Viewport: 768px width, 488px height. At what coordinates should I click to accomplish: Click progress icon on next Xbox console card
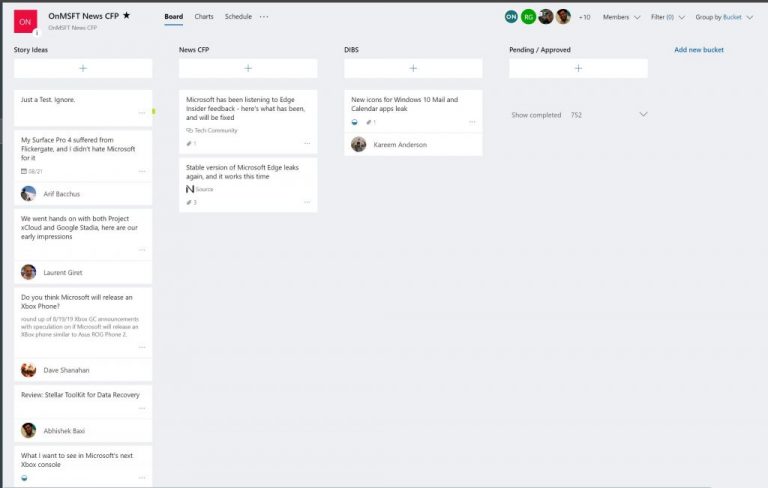pyautogui.click(x=24, y=478)
